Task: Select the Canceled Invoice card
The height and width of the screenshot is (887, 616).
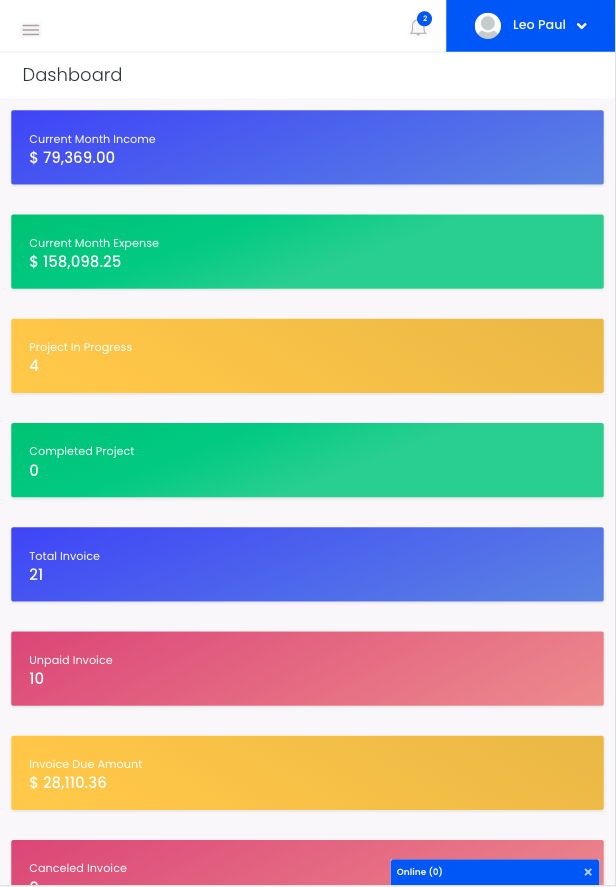Action: tap(307, 863)
